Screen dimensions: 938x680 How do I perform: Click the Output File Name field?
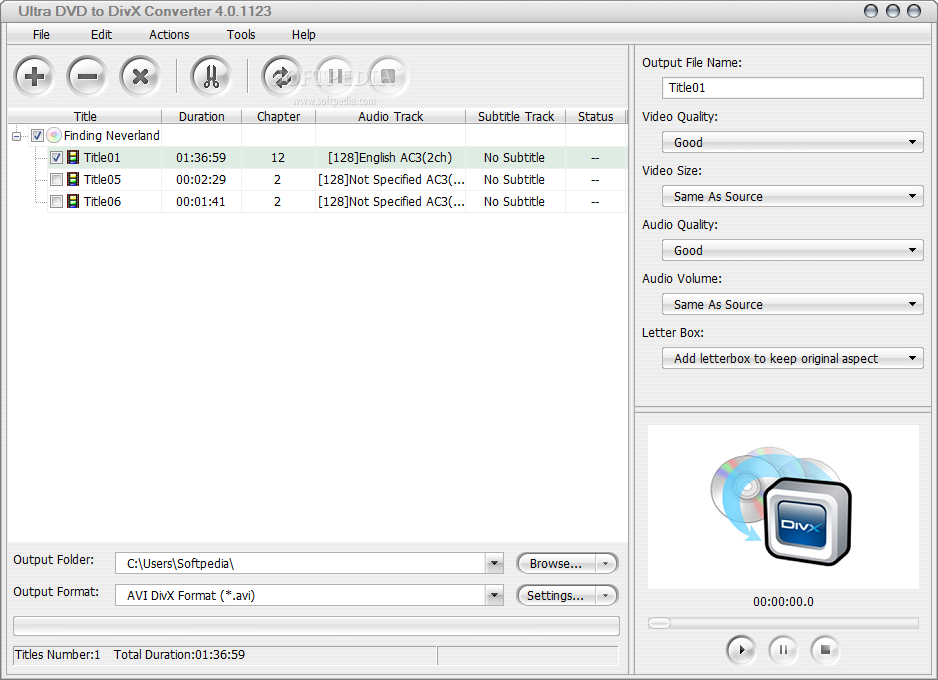tap(793, 88)
